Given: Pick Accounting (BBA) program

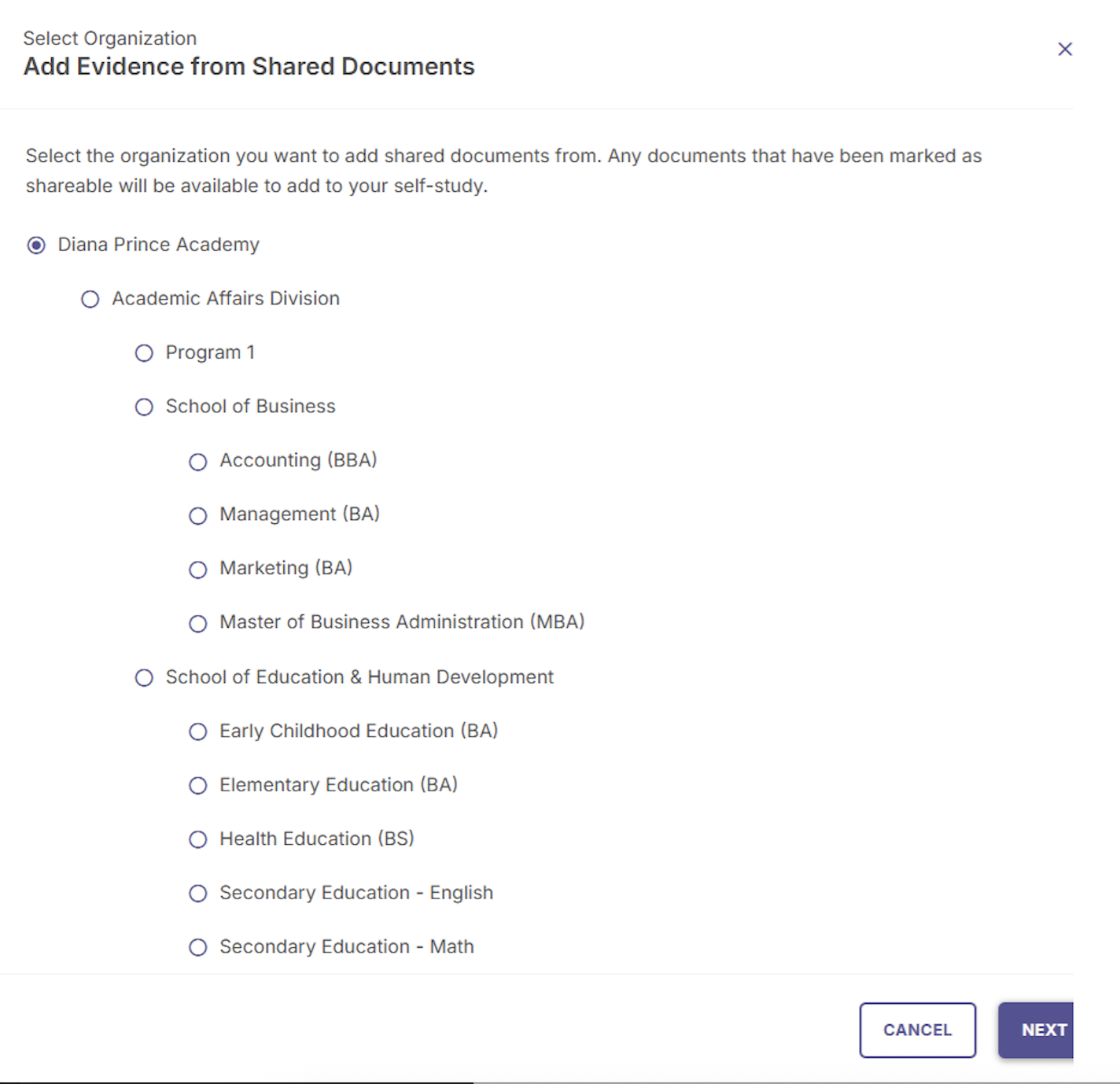Looking at the screenshot, I should [x=197, y=462].
